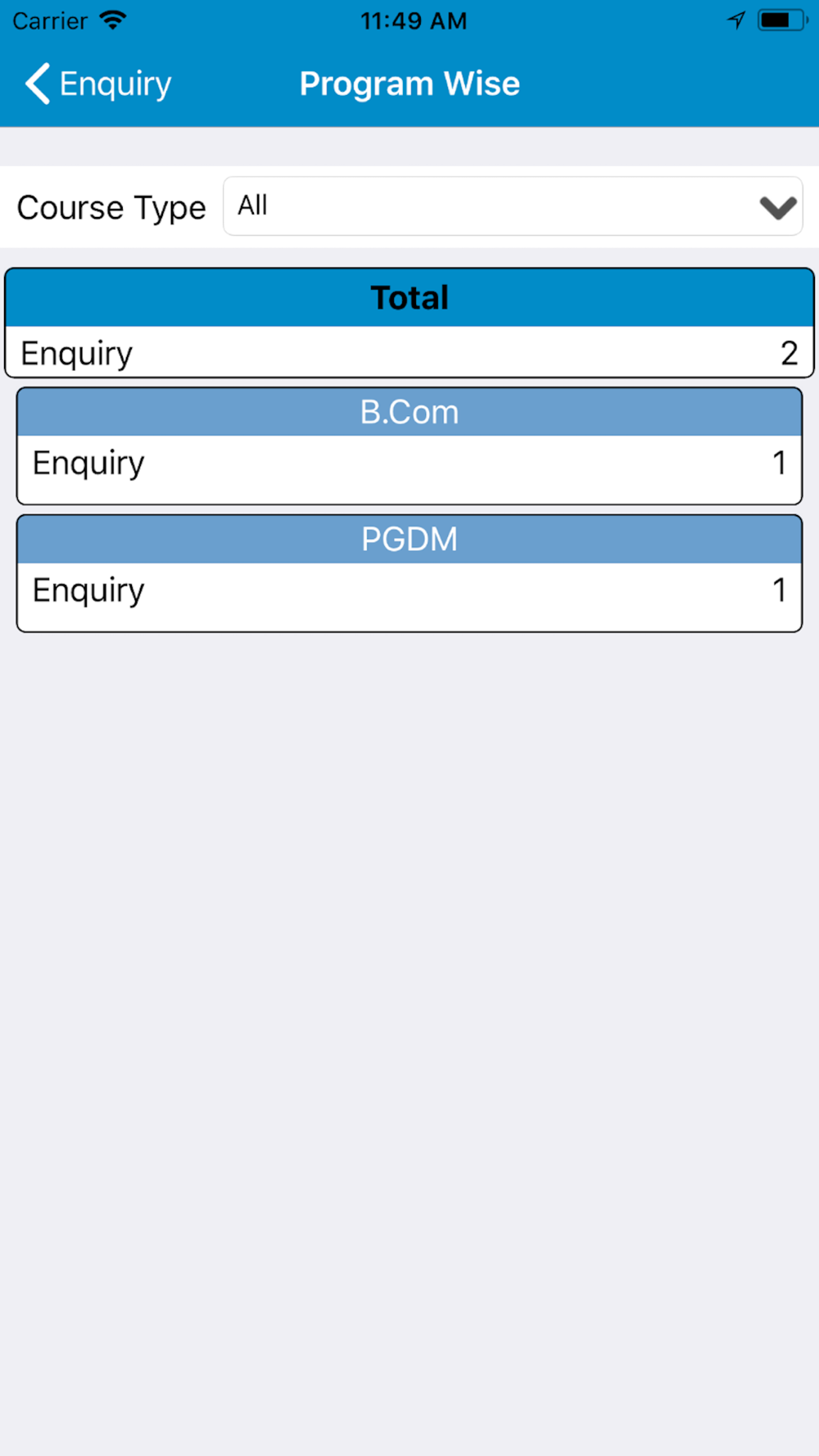Open the Course Type dropdown arrow
The width and height of the screenshot is (819, 1456).
click(x=777, y=207)
